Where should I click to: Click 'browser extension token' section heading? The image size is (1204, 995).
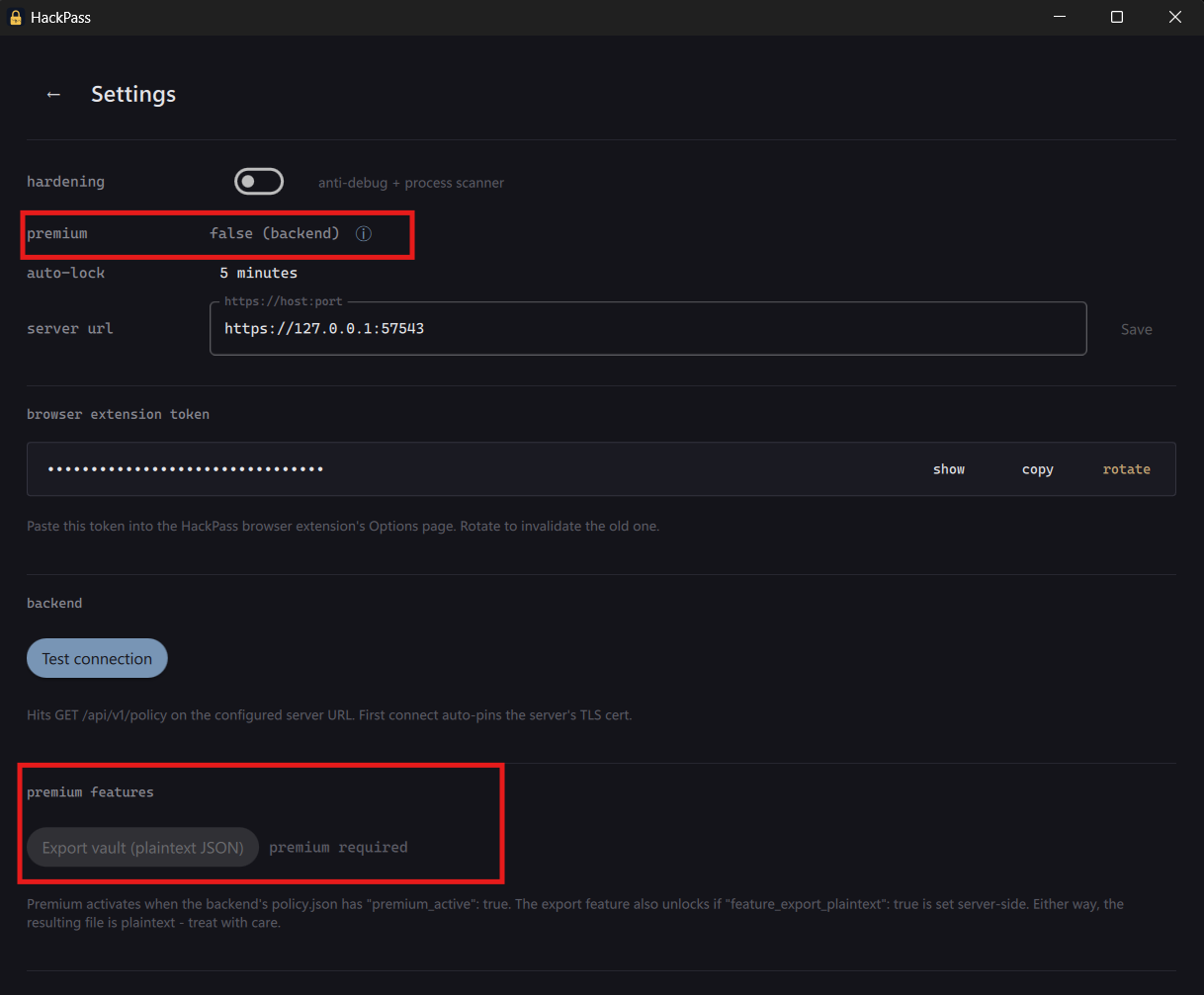pos(118,414)
